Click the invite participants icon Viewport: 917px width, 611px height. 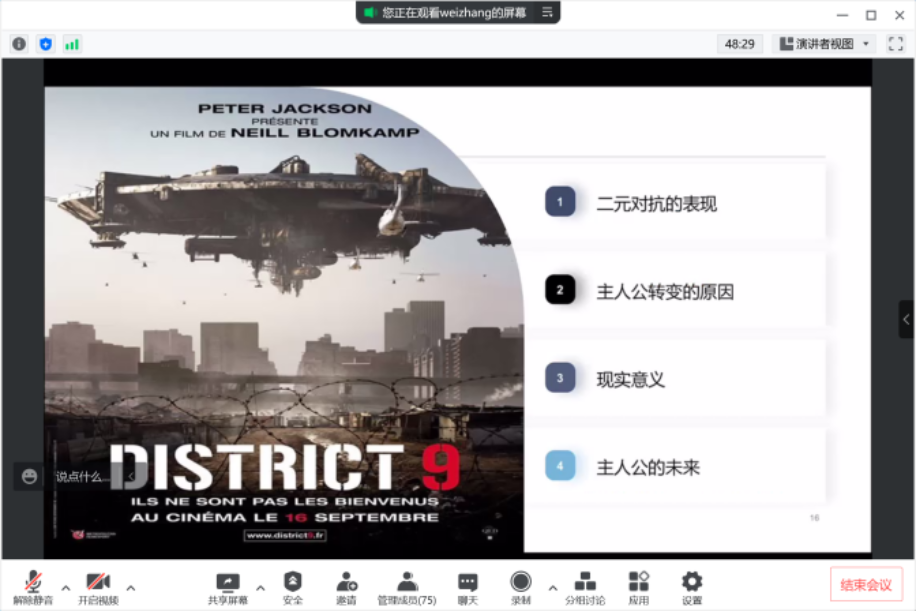pyautogui.click(x=346, y=588)
